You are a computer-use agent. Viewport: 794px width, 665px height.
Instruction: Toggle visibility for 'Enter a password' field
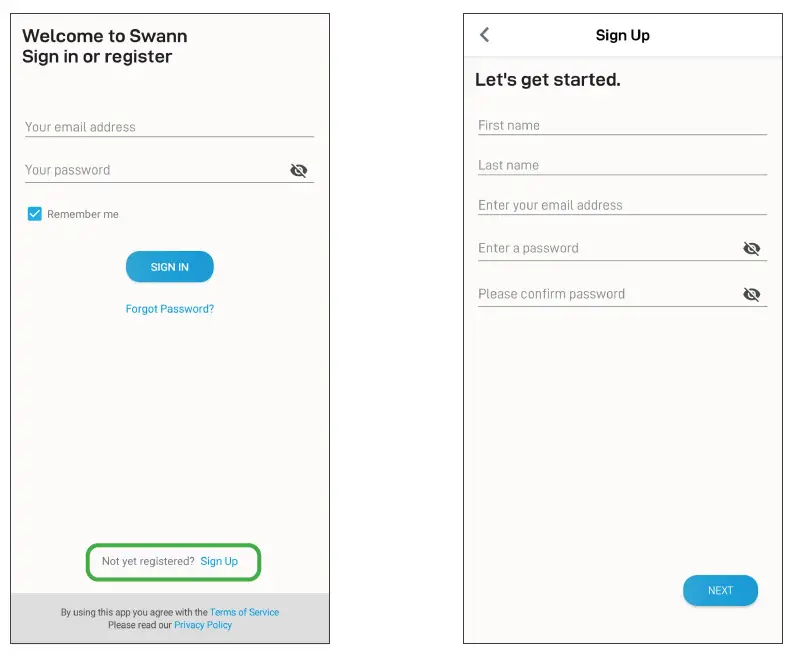coord(752,248)
